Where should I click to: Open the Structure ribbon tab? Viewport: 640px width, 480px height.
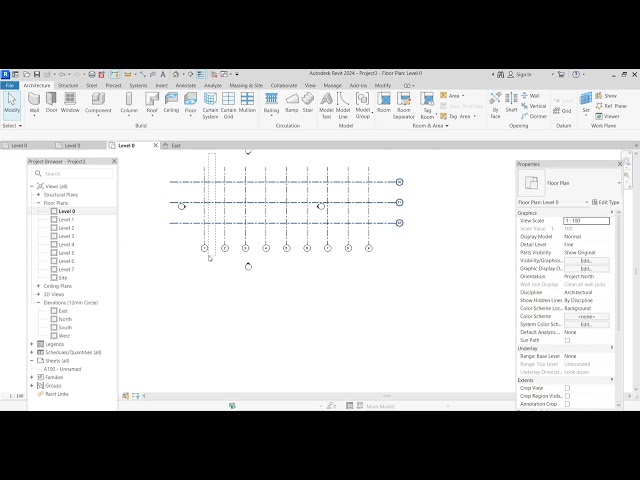tap(68, 85)
